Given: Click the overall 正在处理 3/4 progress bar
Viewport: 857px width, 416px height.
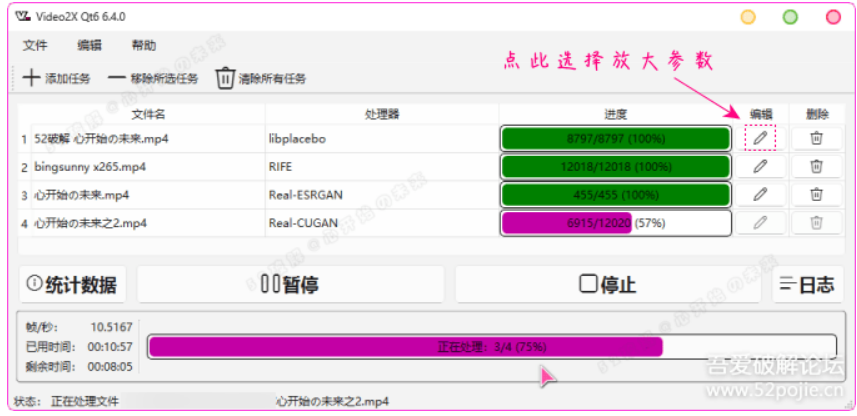Looking at the screenshot, I should point(492,347).
